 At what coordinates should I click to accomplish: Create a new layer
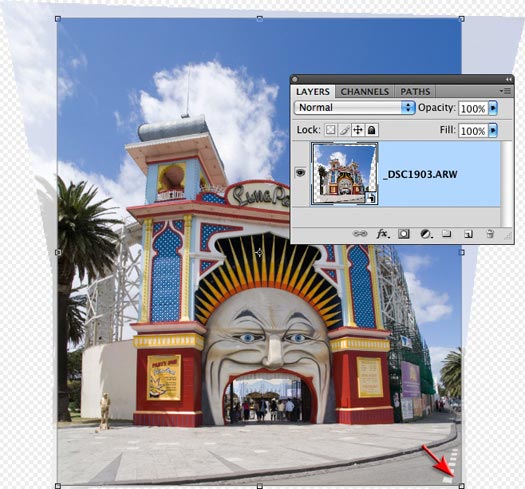(468, 234)
